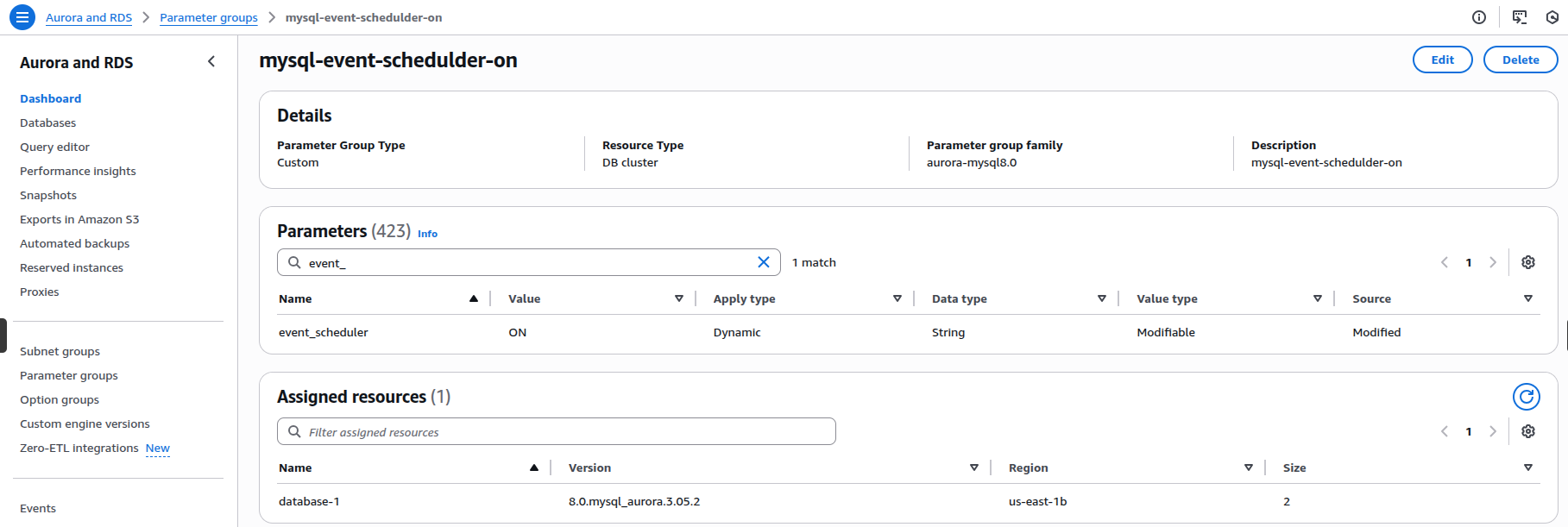The height and width of the screenshot is (527, 1568).
Task: Navigate to Snapshots in sidebar
Action: pos(48,196)
